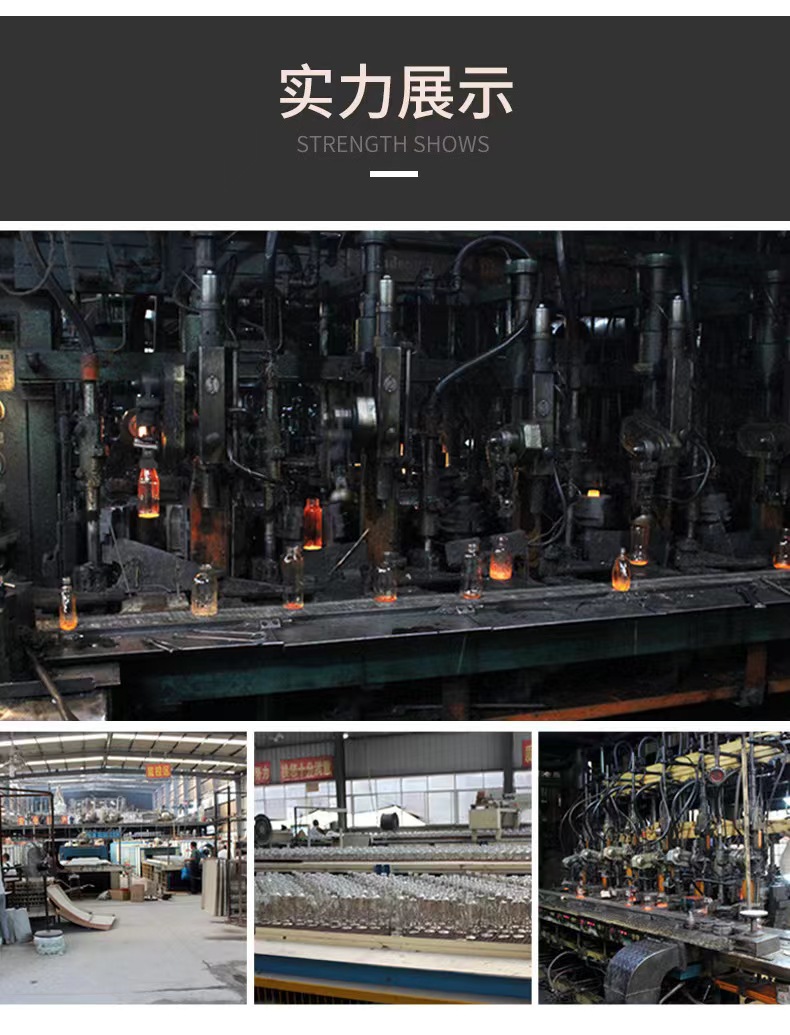The image size is (790, 1035).
Task: Click the 实力展示 heading
Action: point(395,92)
